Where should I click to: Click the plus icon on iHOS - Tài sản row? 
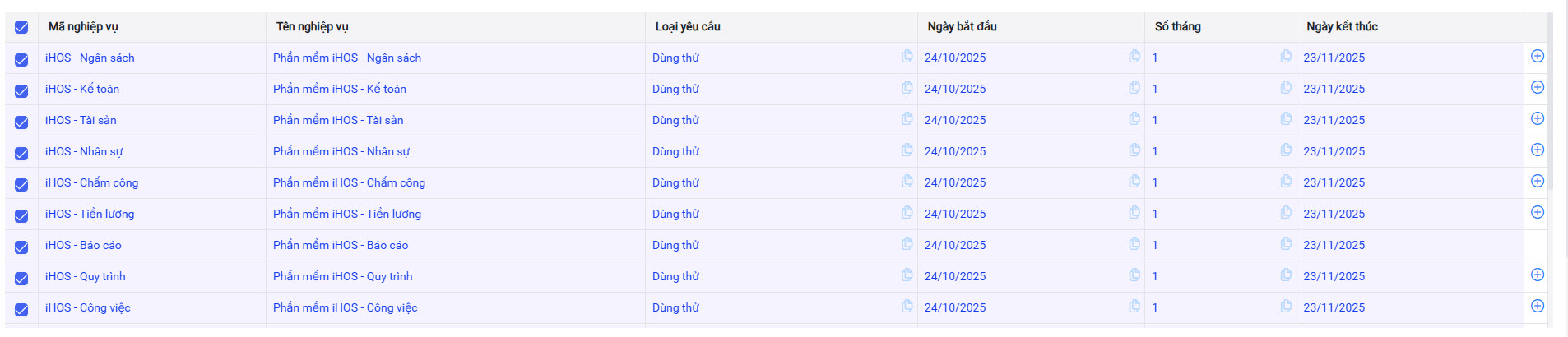click(1537, 119)
